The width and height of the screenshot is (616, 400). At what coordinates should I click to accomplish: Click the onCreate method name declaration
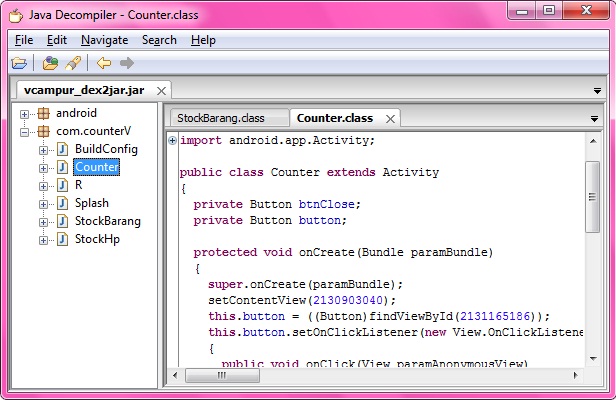[327, 252]
